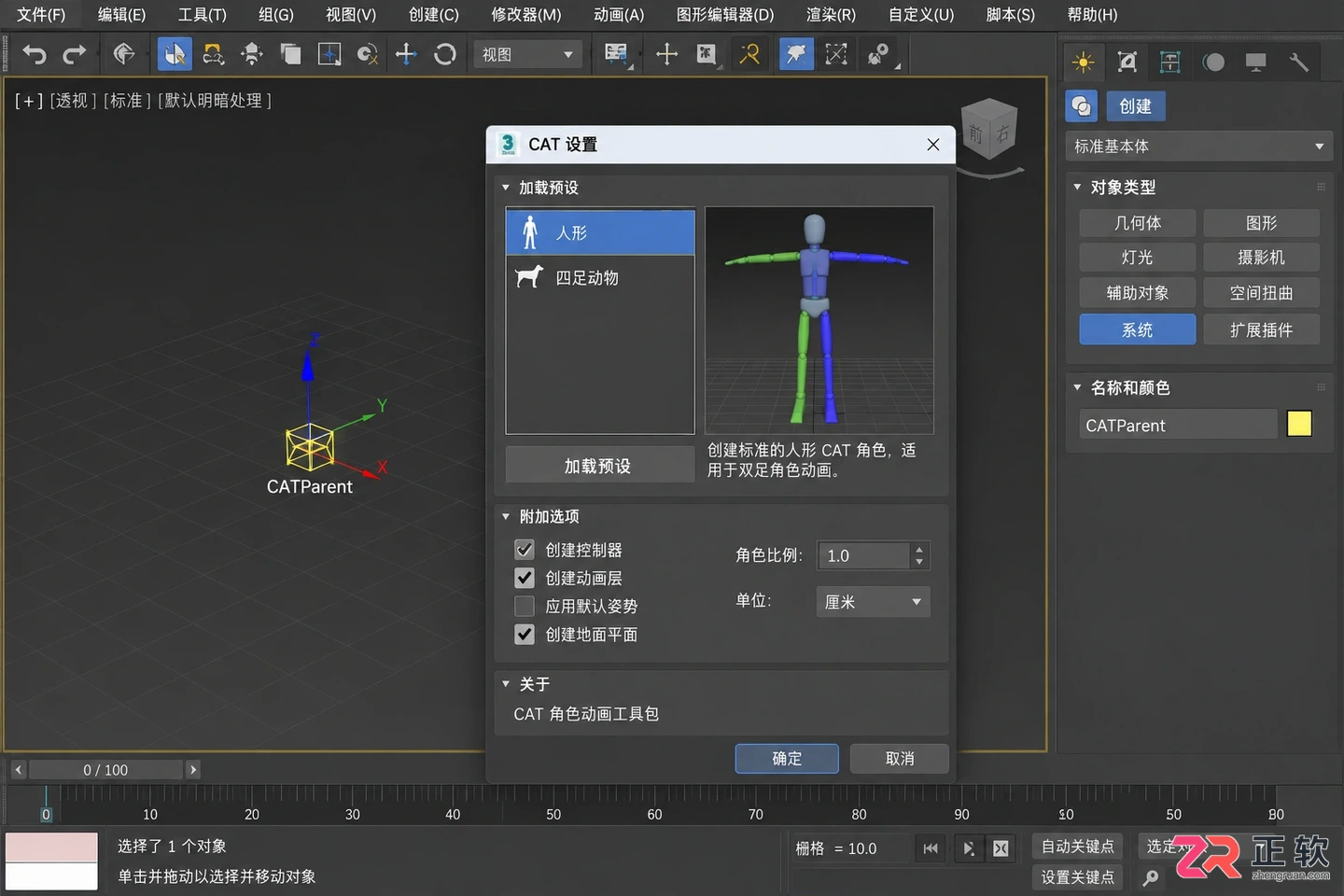Open the 渲染(R) menu

click(831, 15)
